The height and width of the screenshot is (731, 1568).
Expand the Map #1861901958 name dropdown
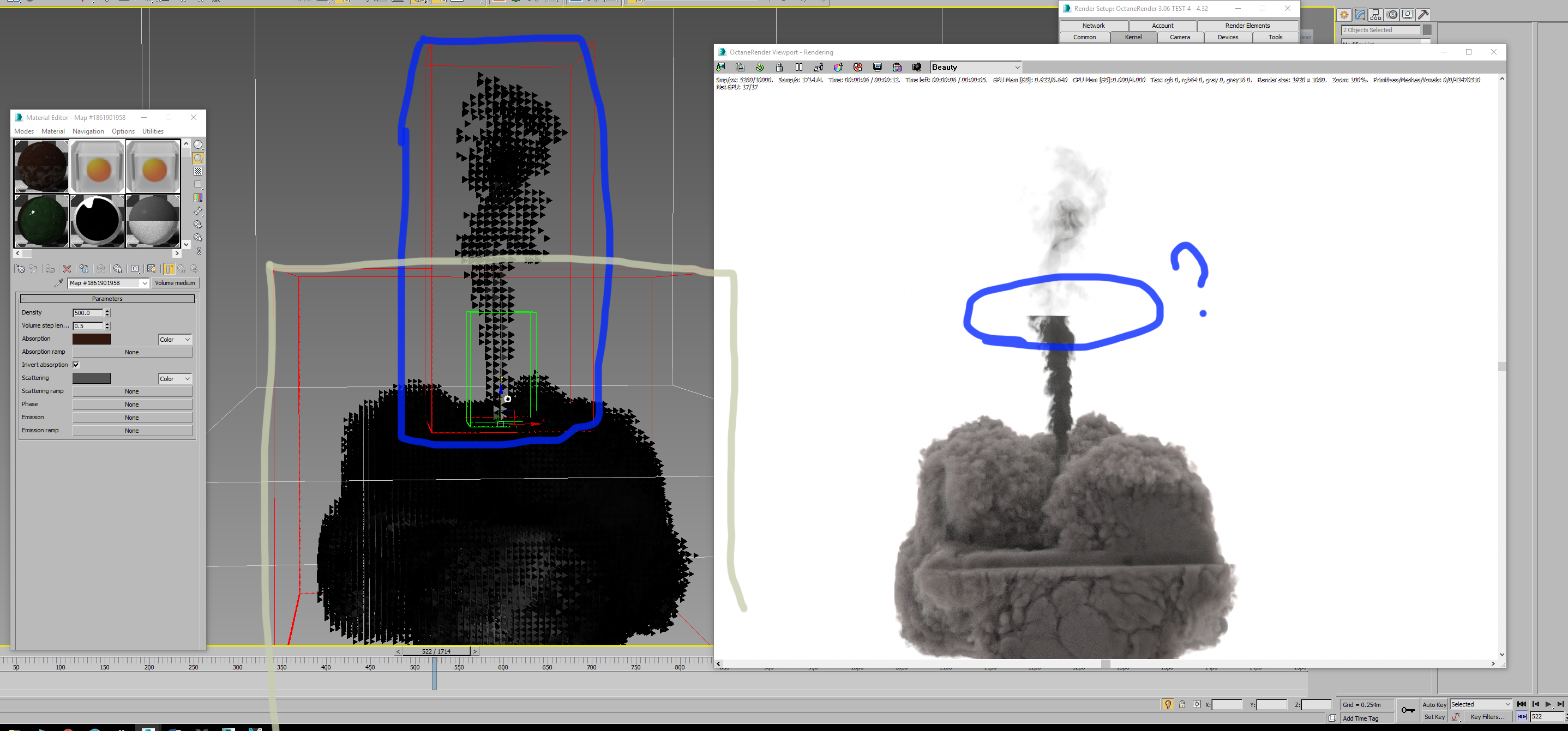point(145,283)
